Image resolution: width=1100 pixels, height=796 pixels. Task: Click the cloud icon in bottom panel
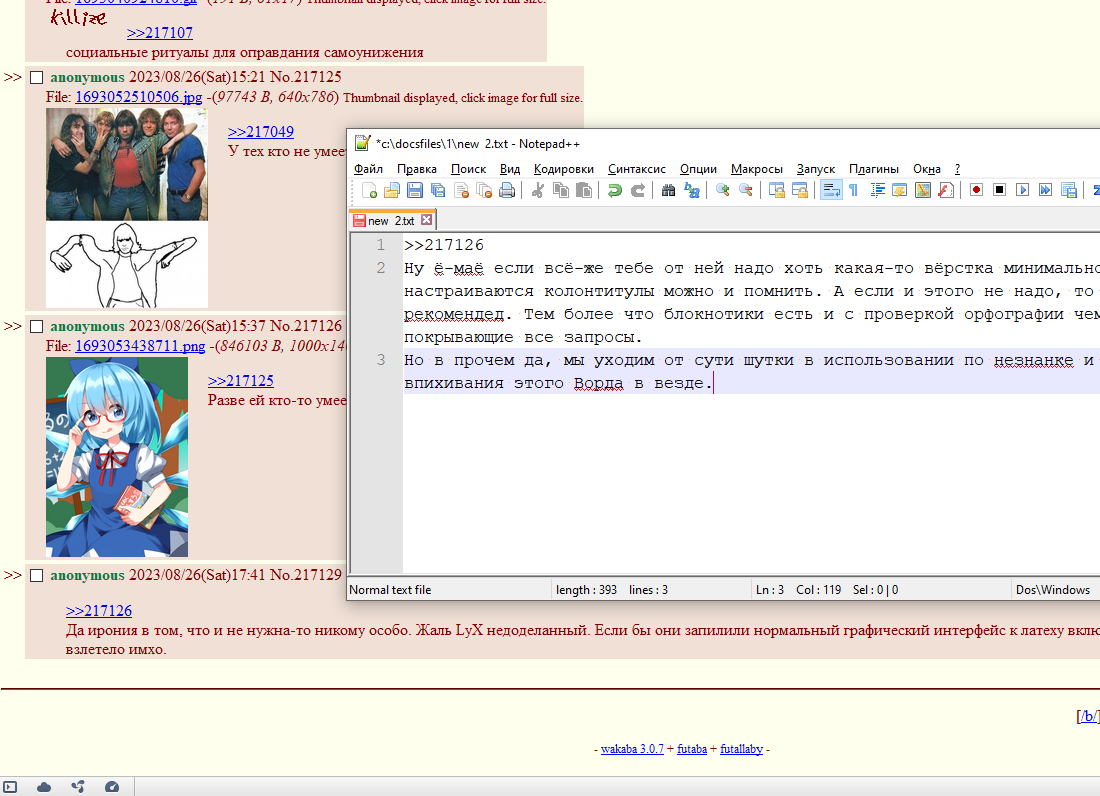(x=44, y=787)
